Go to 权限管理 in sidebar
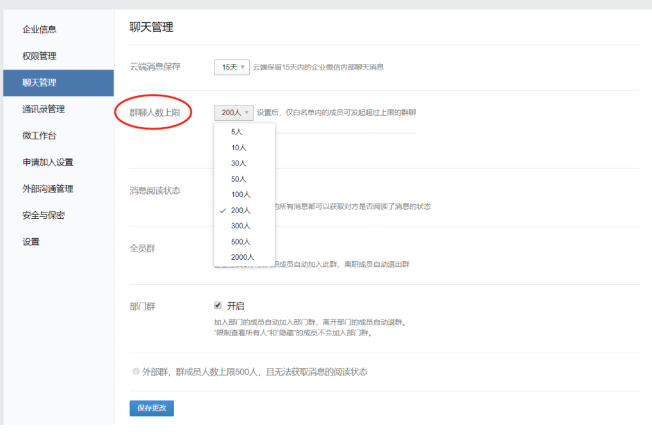 (x=40, y=55)
